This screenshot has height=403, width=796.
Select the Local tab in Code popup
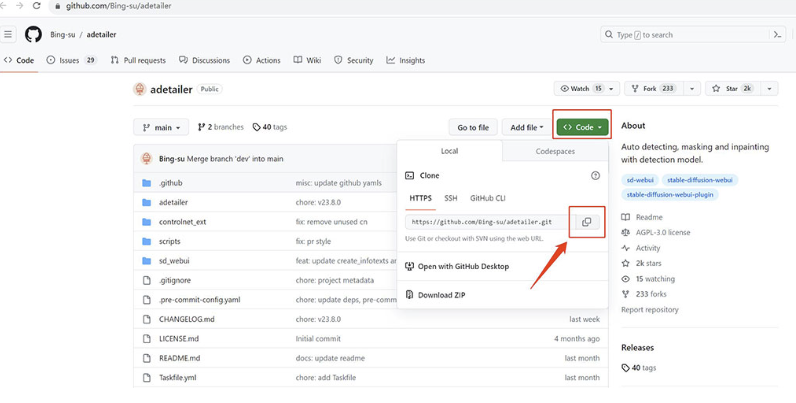coord(449,151)
